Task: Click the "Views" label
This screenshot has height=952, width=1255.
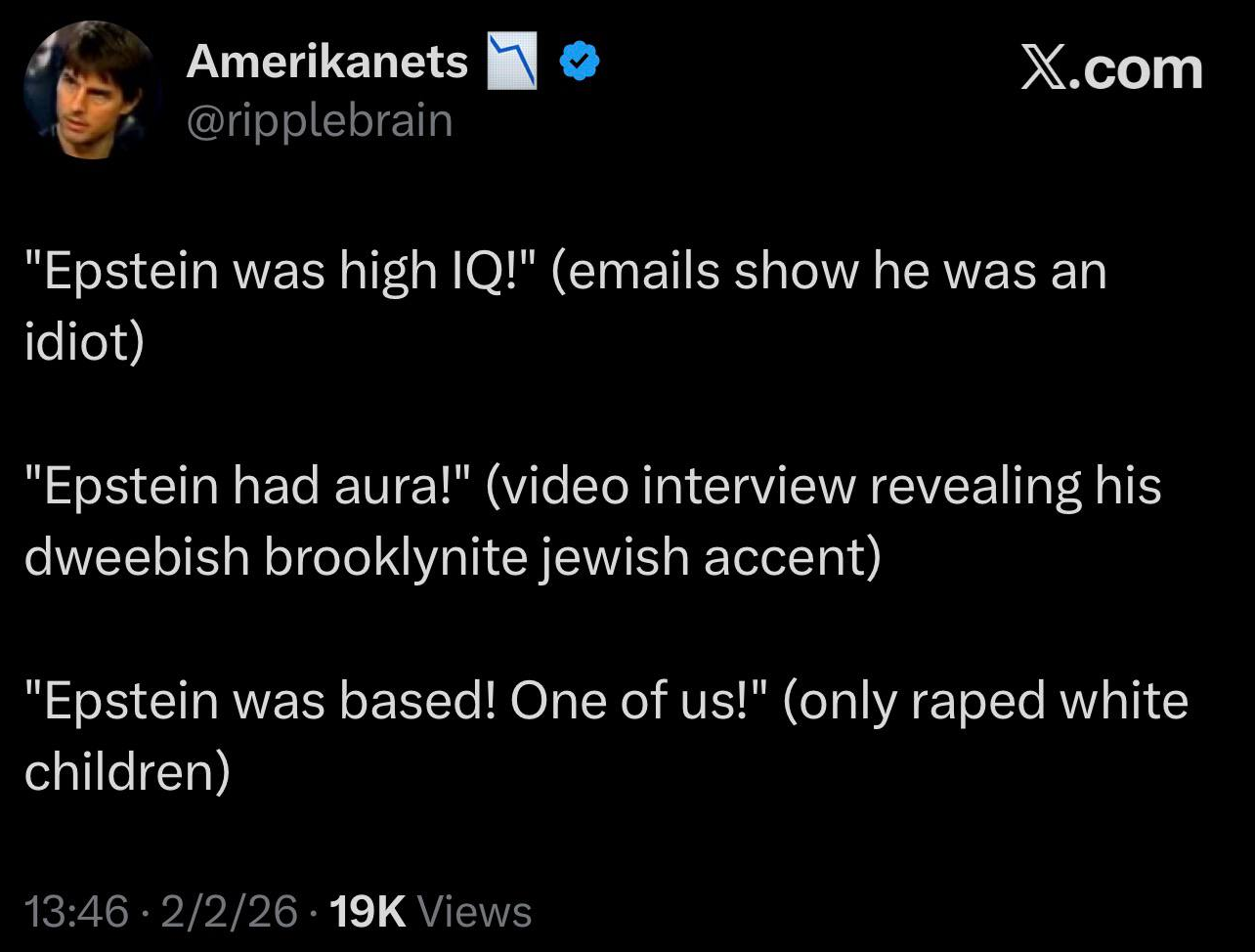Action: 474,912
